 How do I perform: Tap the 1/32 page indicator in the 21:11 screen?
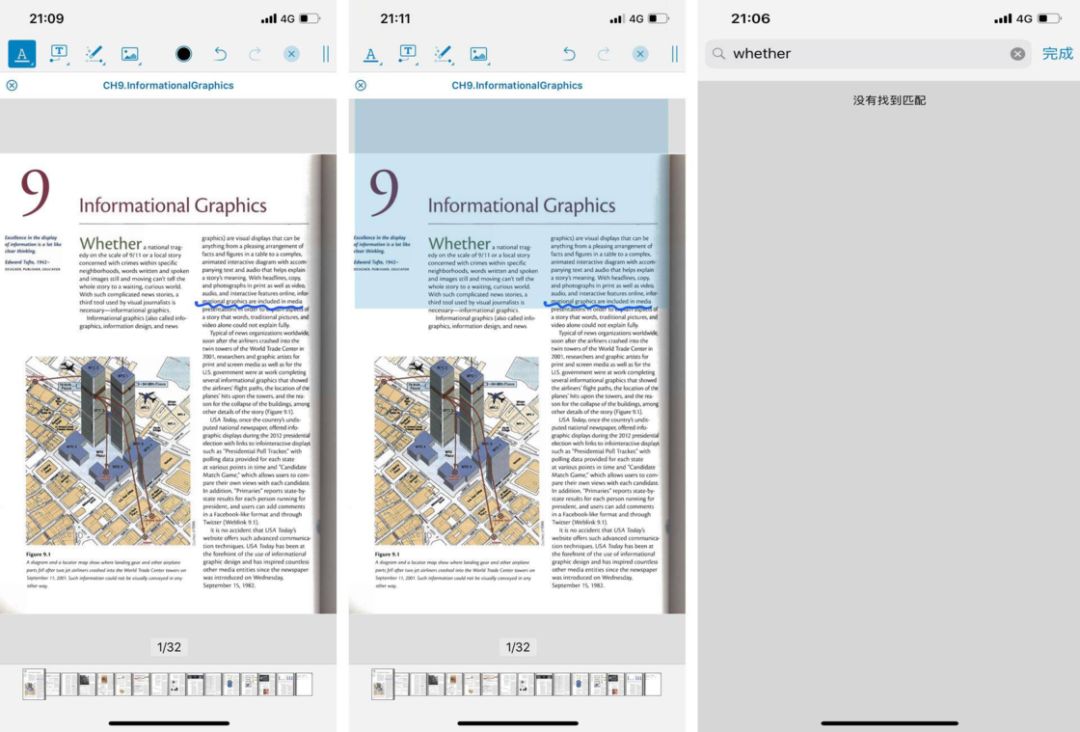[x=518, y=647]
